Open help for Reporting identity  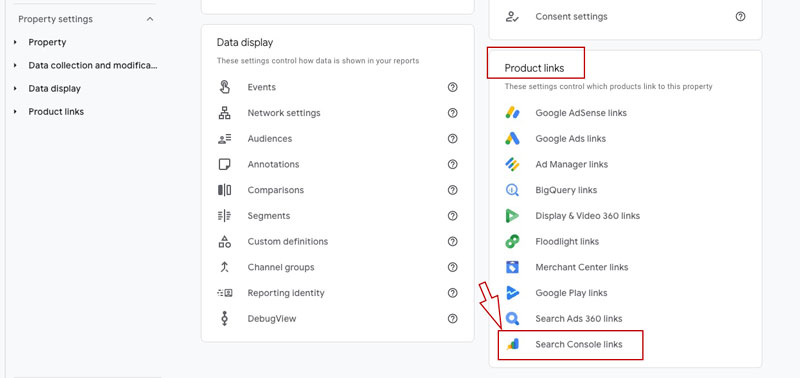(453, 293)
